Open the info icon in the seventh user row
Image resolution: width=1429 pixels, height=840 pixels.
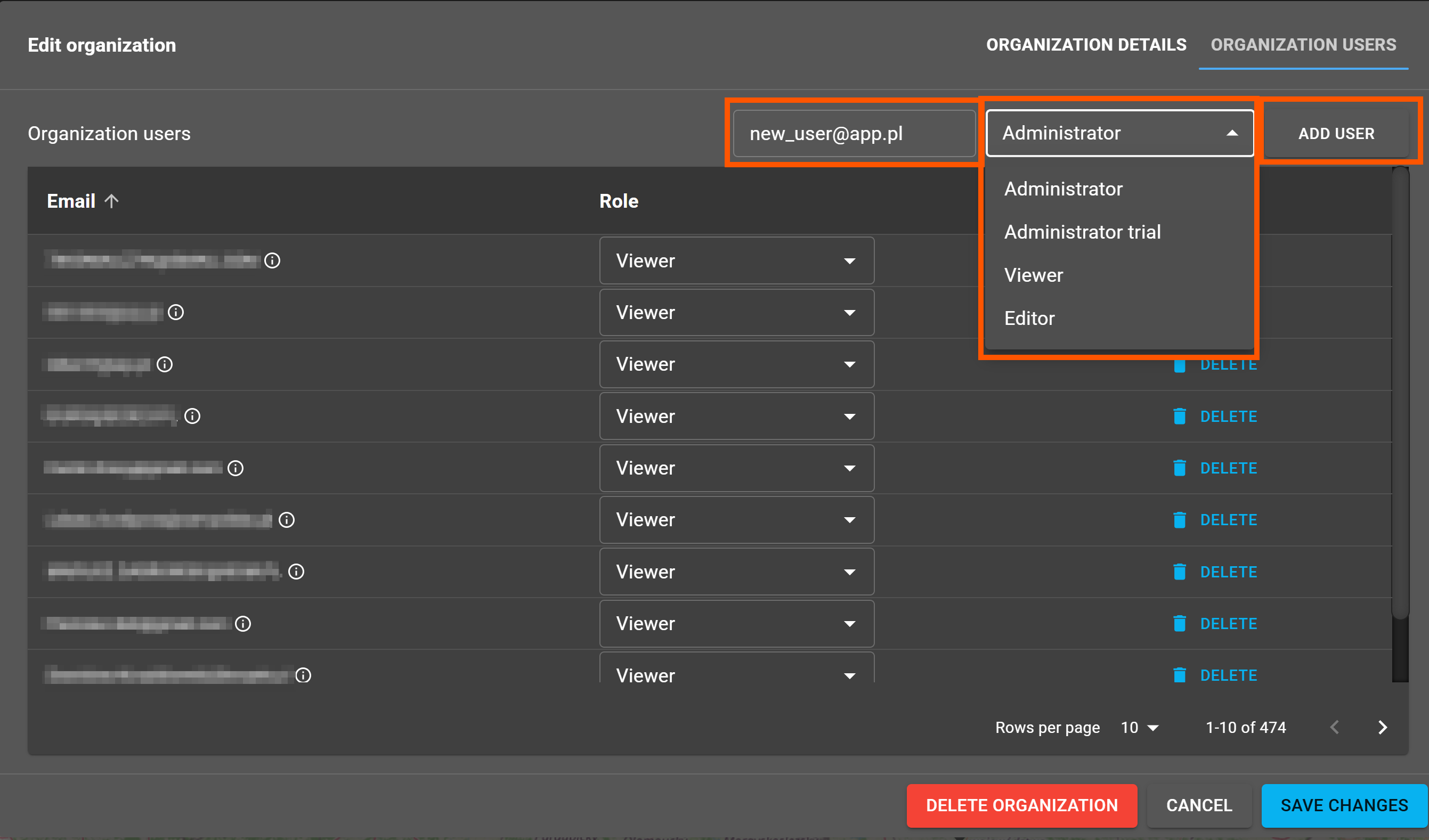tap(296, 572)
